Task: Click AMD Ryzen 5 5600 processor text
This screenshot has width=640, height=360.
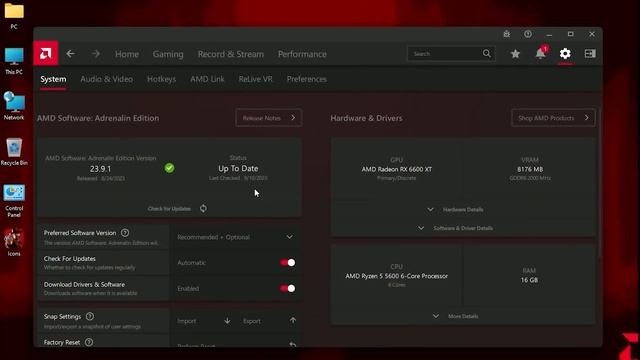Action: 396,276
